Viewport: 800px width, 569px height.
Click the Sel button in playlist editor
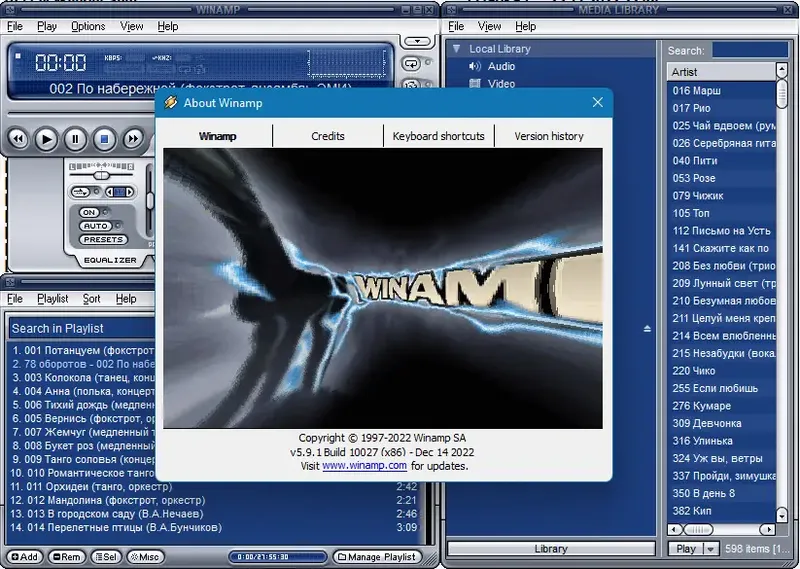[106, 557]
